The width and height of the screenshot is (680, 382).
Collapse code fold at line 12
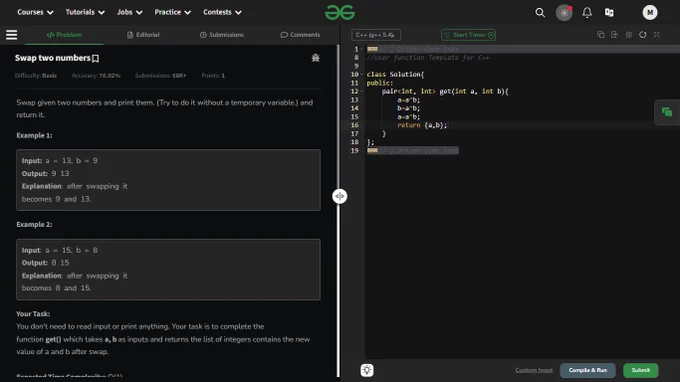tap(362, 91)
